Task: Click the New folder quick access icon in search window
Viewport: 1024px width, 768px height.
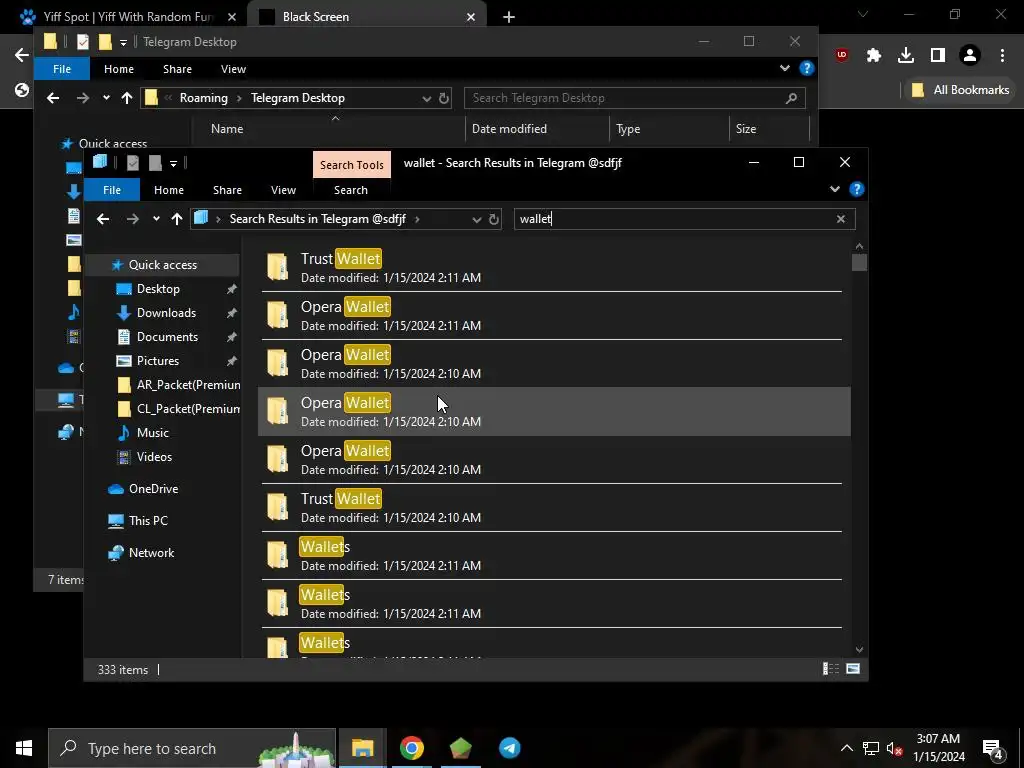Action: pos(155,163)
